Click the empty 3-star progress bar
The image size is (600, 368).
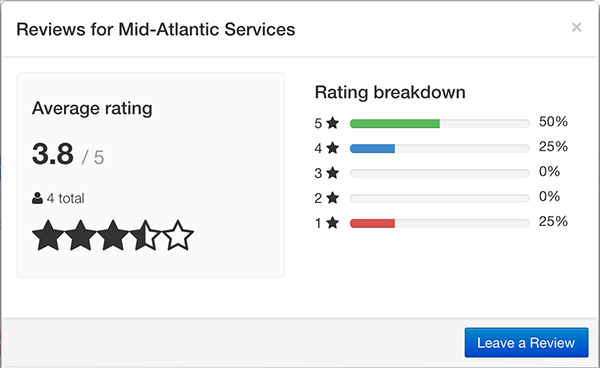coord(440,173)
